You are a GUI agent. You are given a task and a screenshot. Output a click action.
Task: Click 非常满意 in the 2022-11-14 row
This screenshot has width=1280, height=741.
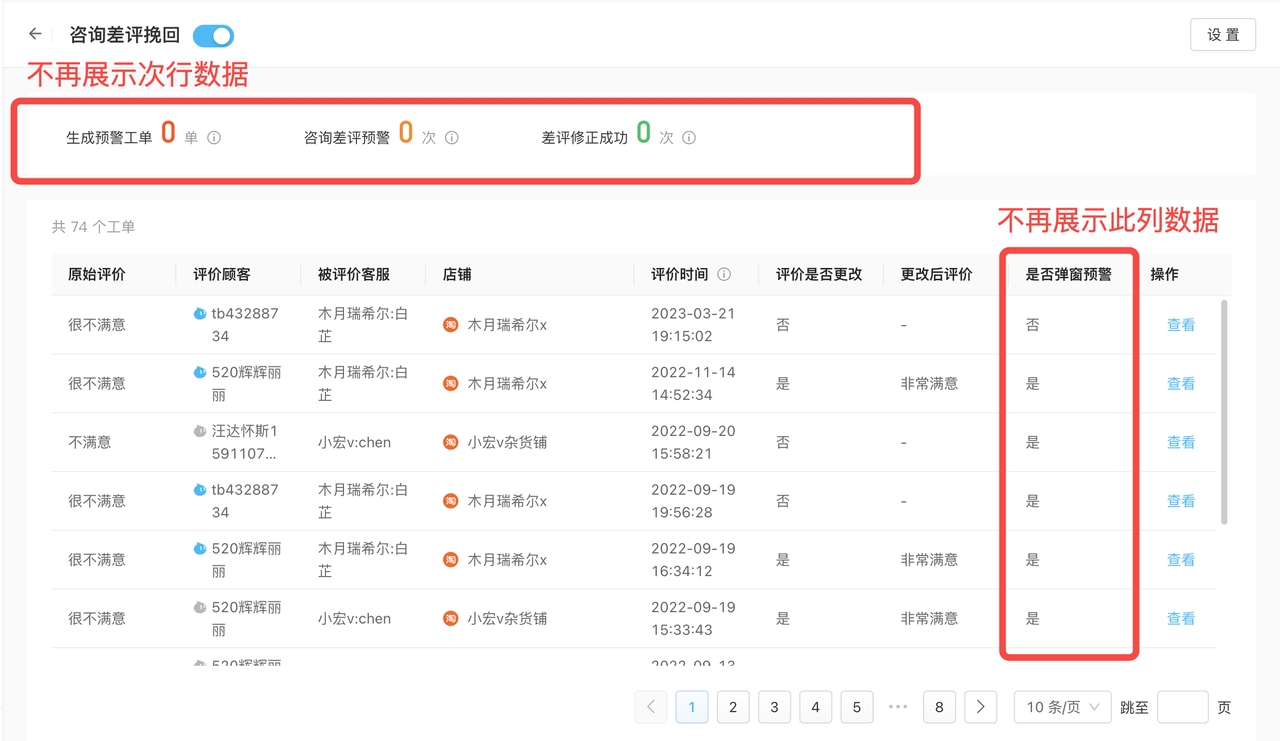tap(930, 384)
